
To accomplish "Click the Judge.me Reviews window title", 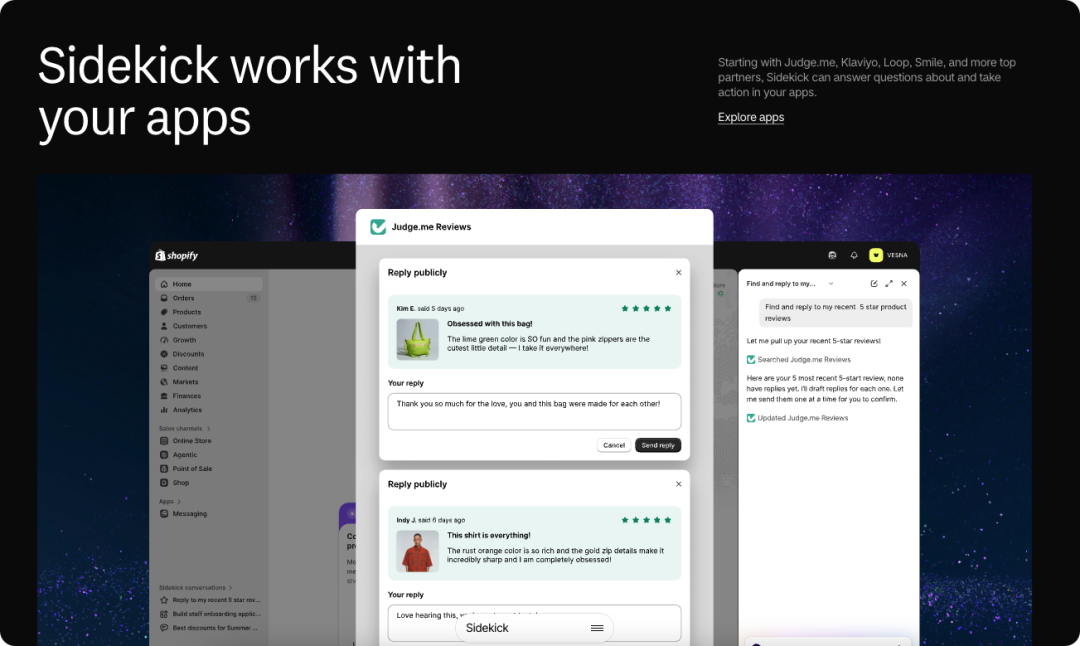I will [x=431, y=227].
